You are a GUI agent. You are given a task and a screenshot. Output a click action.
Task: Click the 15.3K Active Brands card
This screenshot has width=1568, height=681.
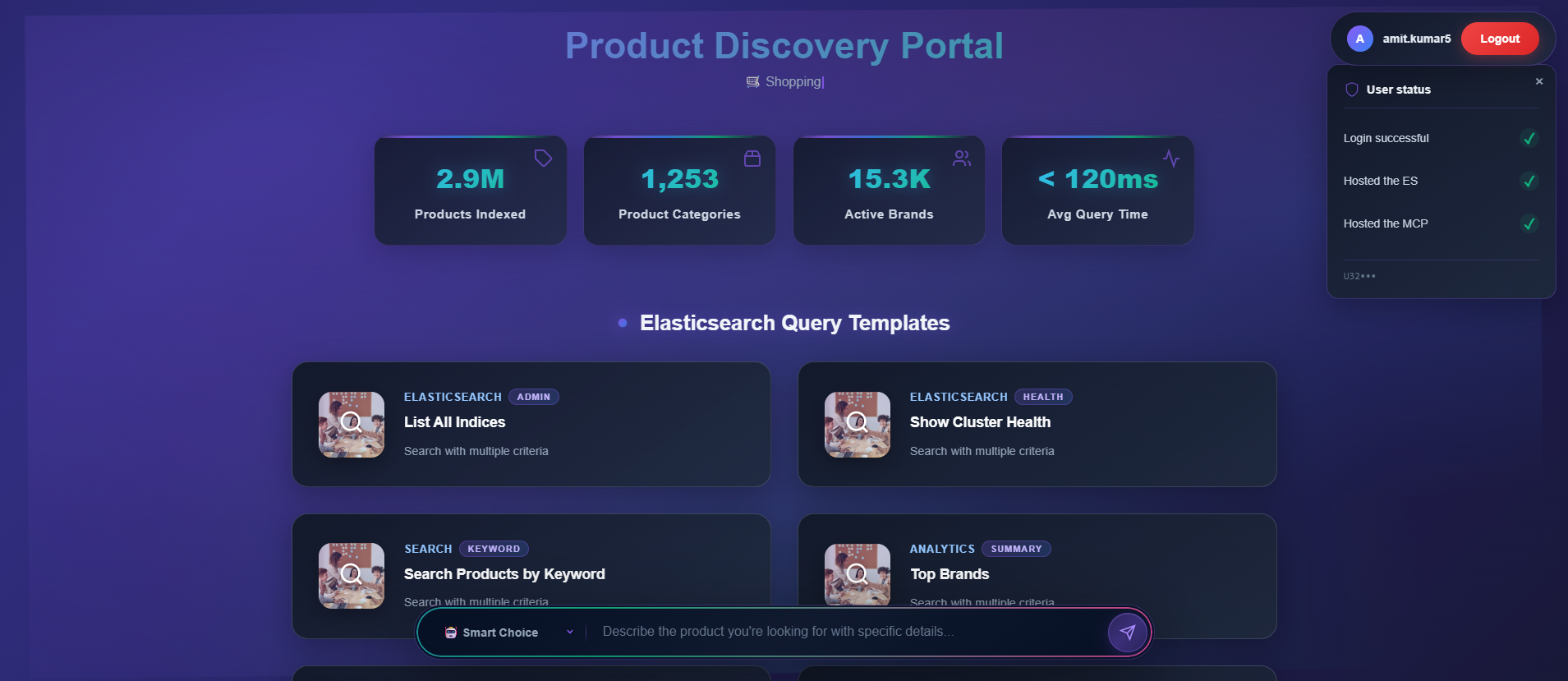(889, 190)
